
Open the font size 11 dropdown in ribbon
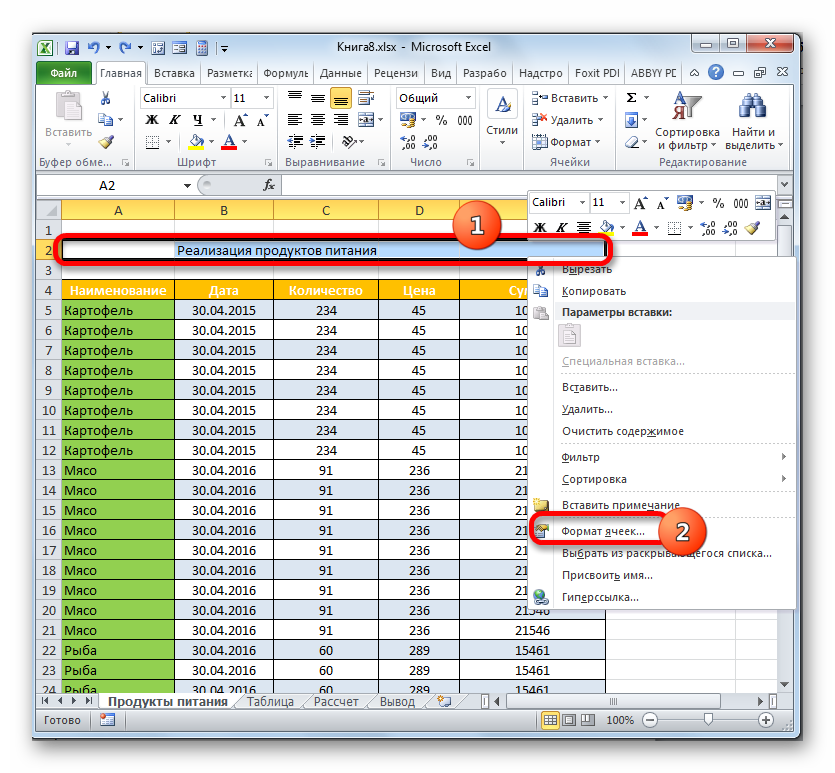266,98
